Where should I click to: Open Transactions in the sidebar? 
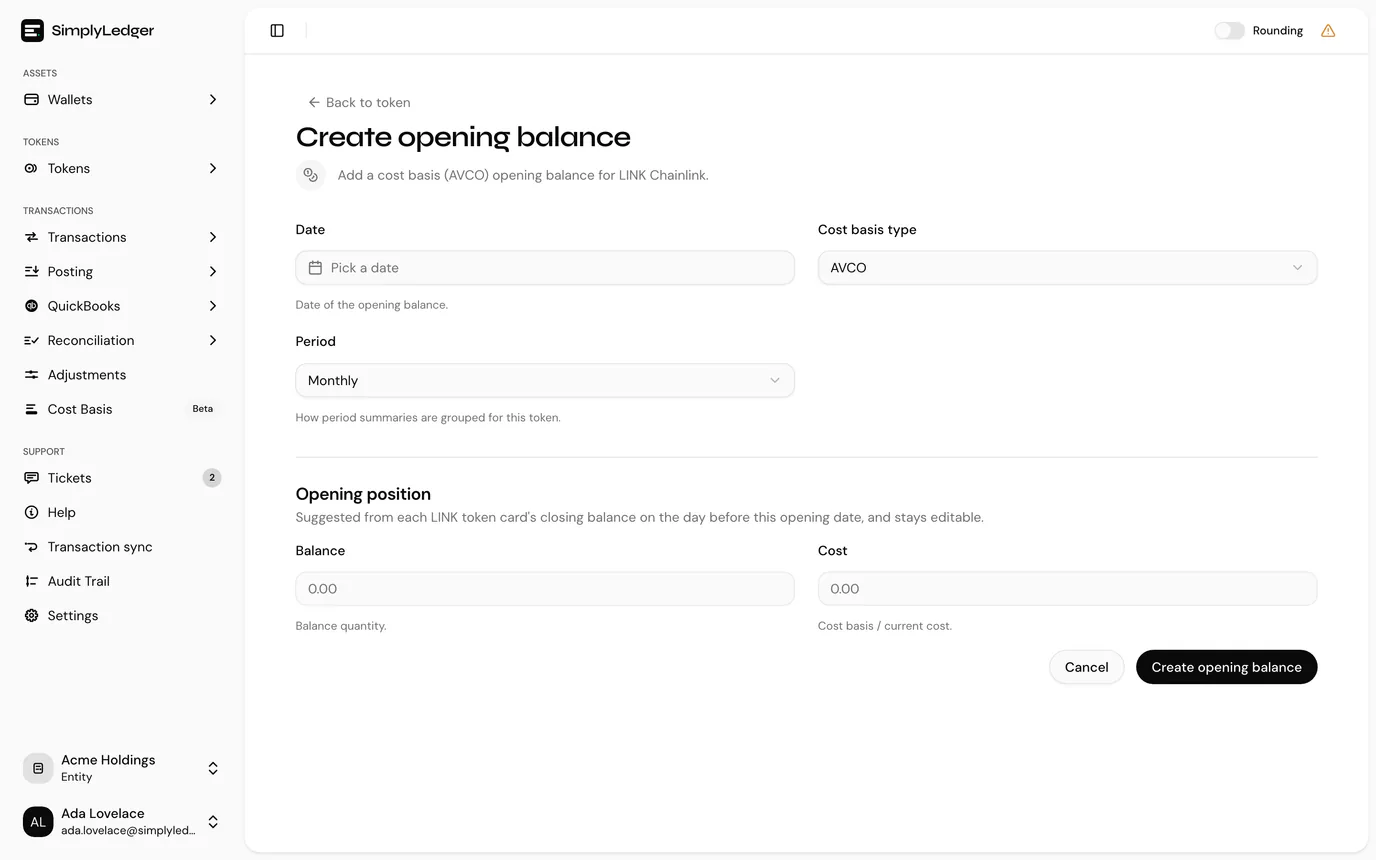pos(122,237)
